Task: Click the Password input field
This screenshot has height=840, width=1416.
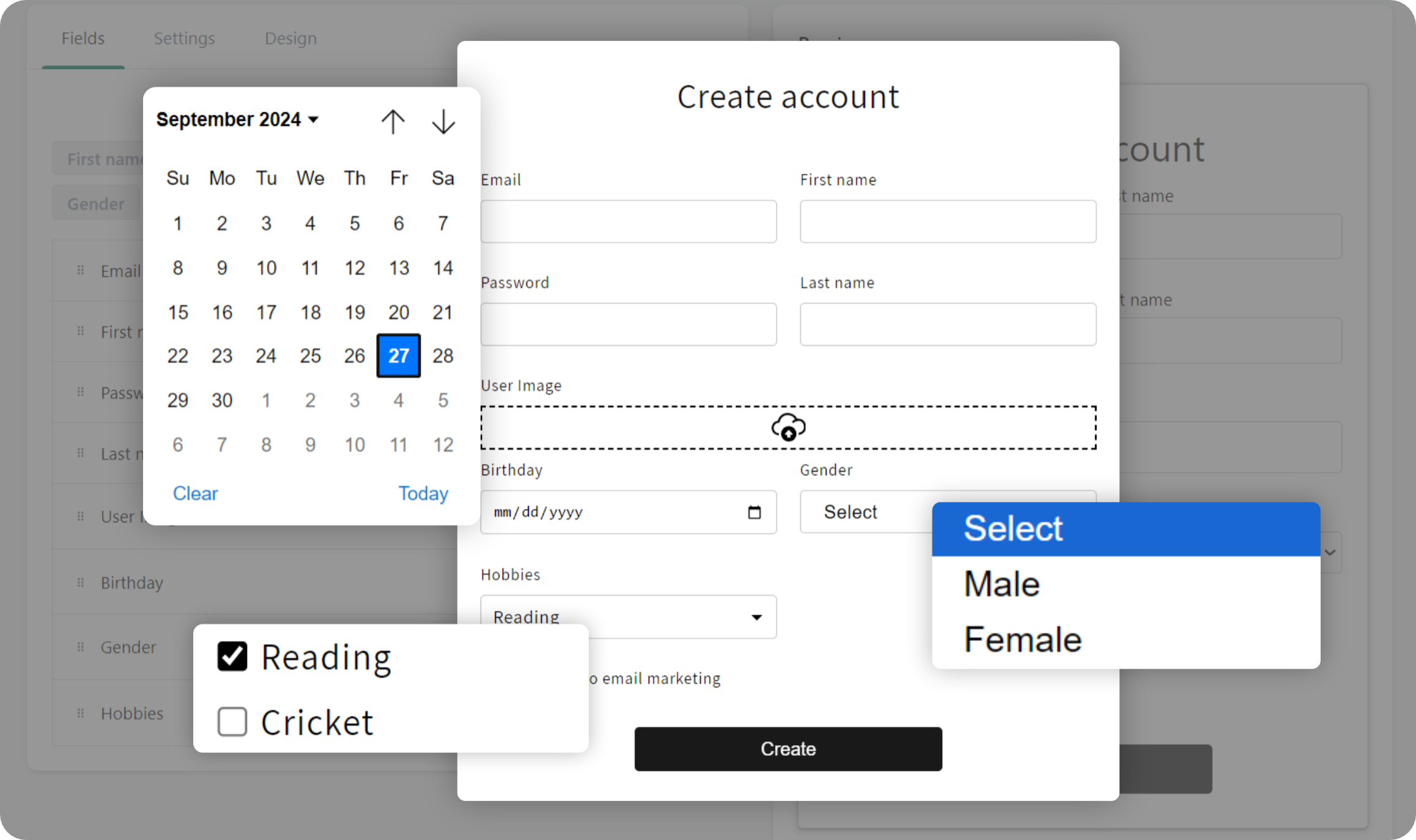Action: pos(629,324)
